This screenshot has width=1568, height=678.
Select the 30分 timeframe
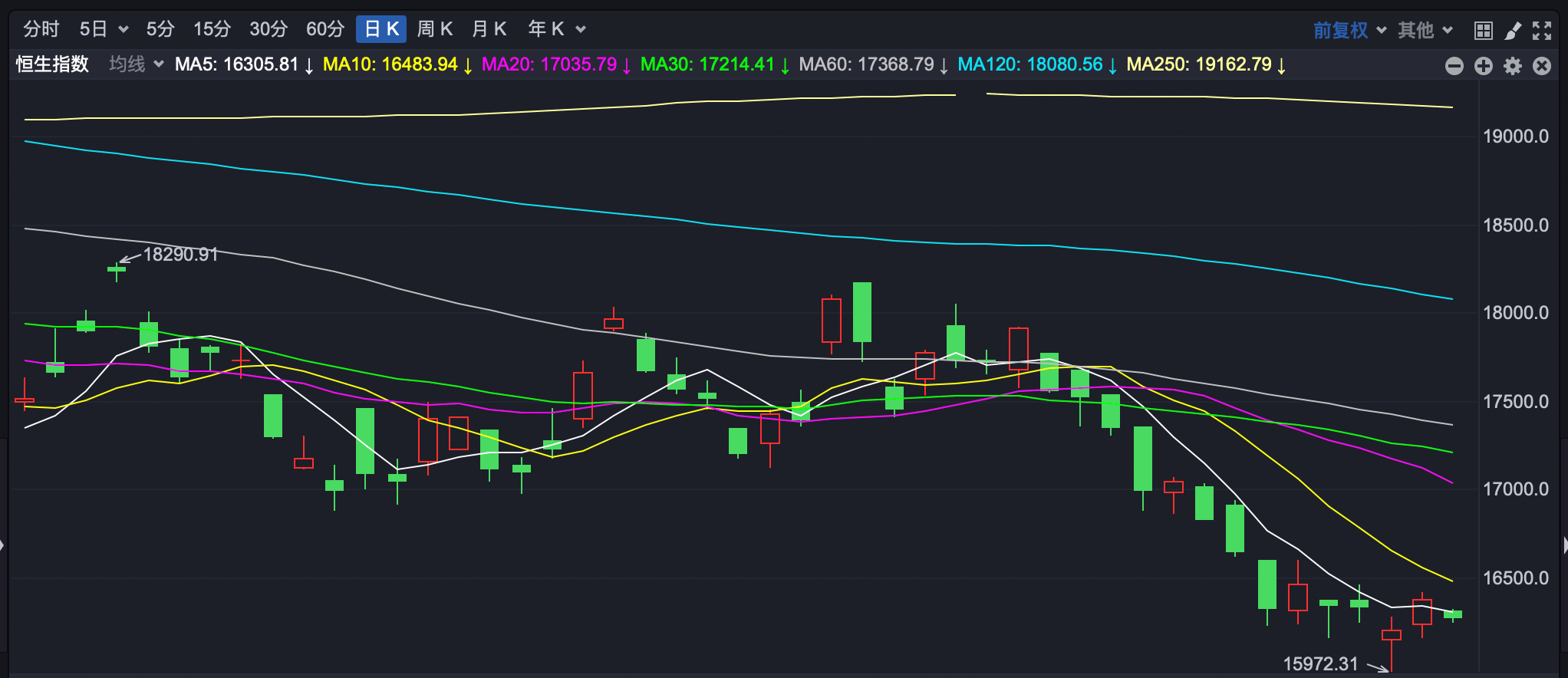click(x=268, y=29)
